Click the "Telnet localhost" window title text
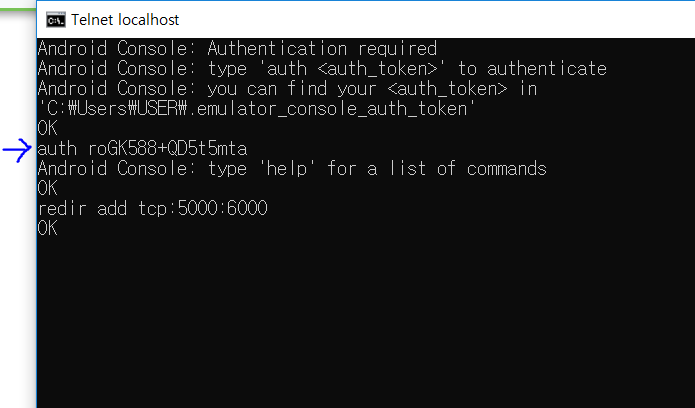This screenshot has height=408, width=695. coord(126,19)
